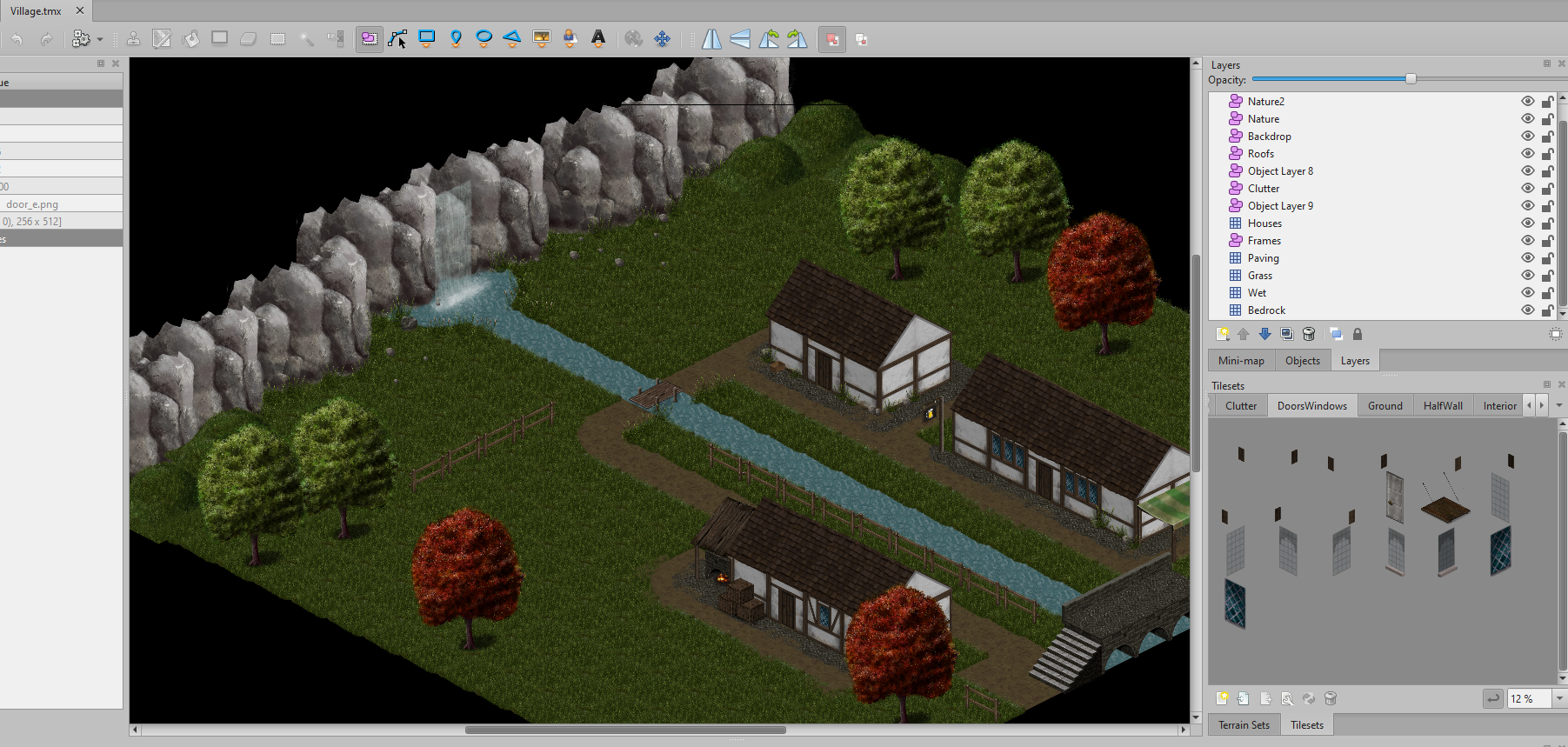Pick the Edit Polygons tool
Screen dimensions: 1568x747
click(x=398, y=38)
